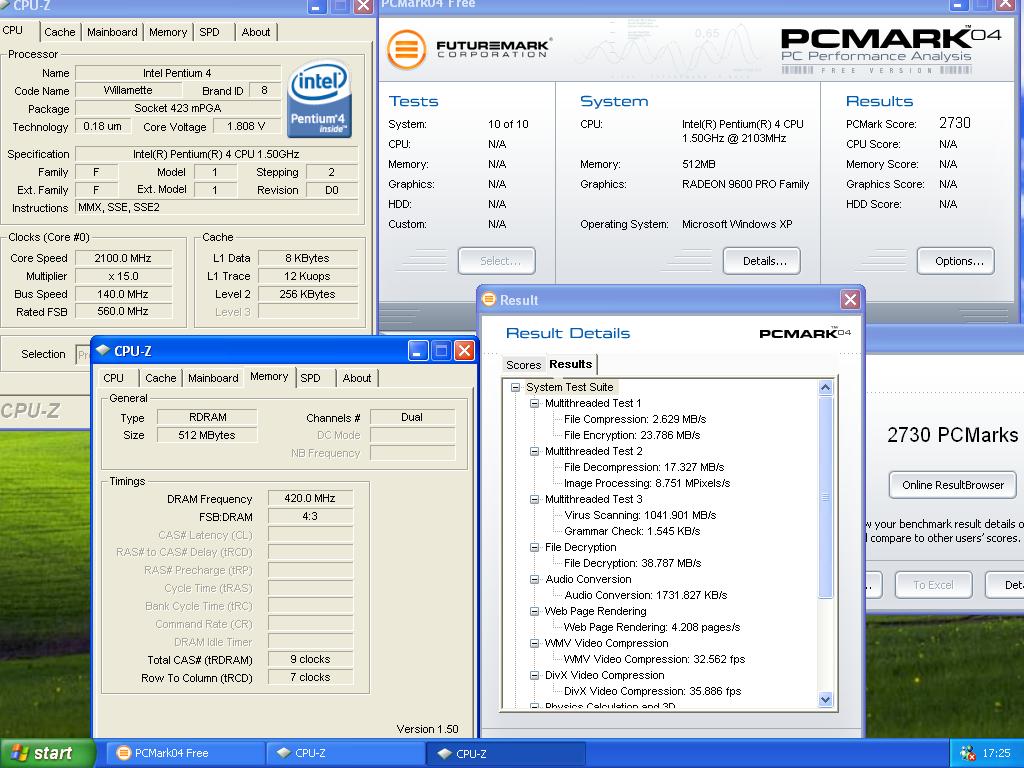Screen dimensions: 1024x768
Task: Click the Intel Pentium 4 logo badge
Action: [x=319, y=99]
